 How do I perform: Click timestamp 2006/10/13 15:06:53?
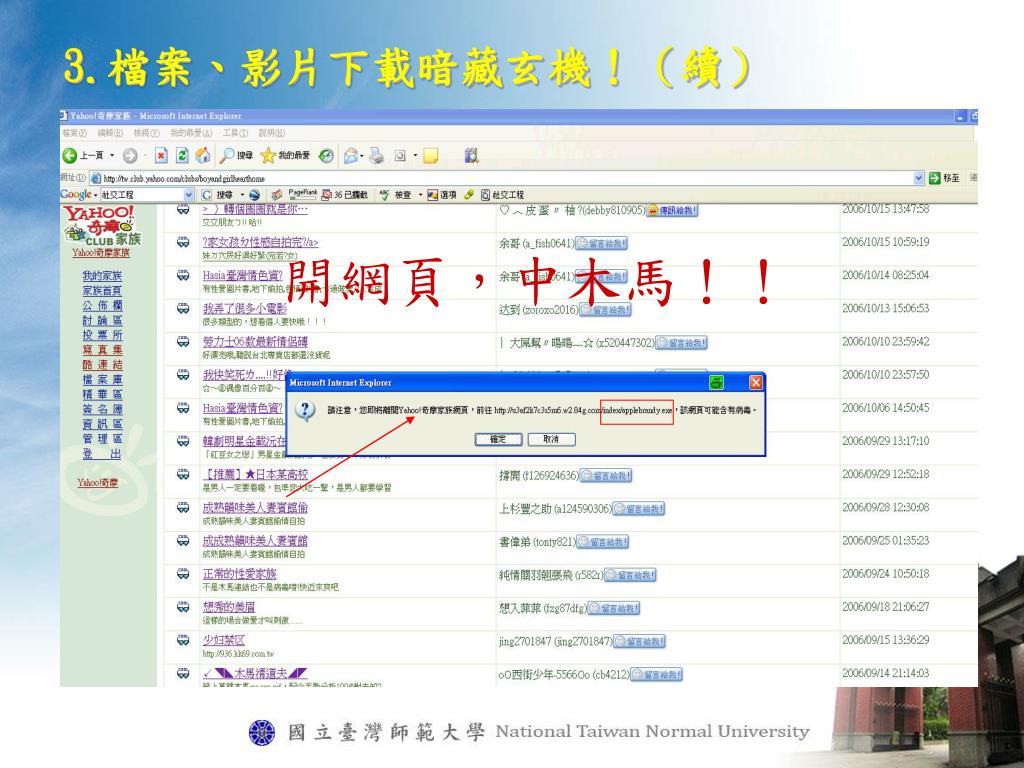pos(886,308)
